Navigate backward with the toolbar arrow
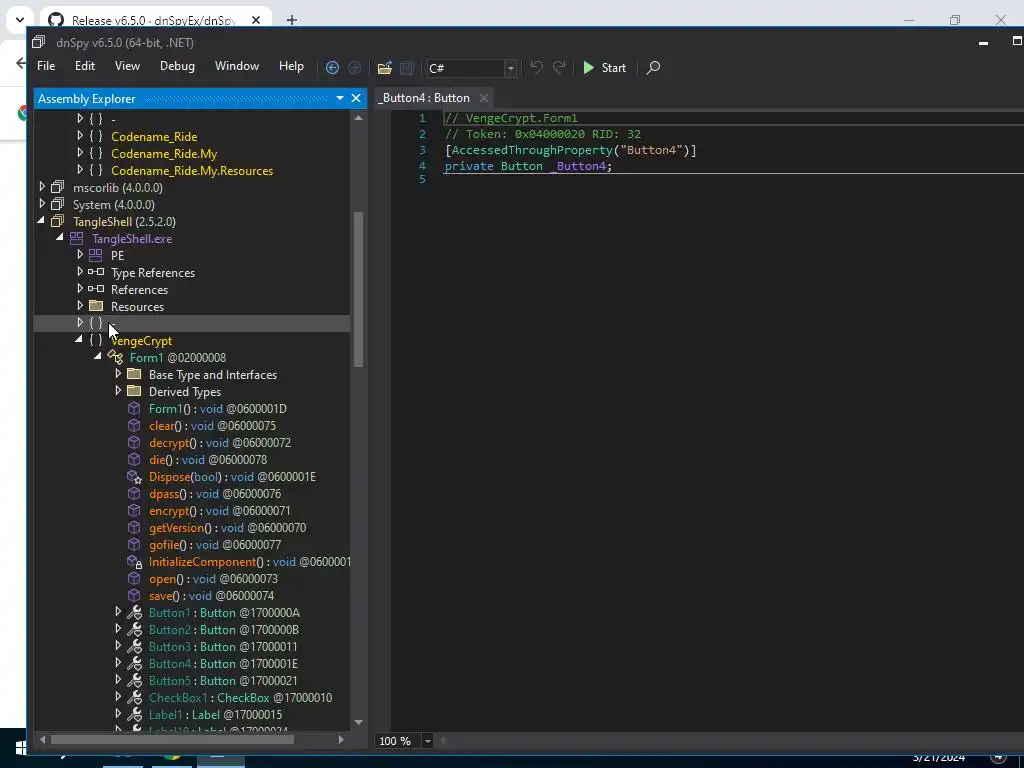 click(x=332, y=68)
